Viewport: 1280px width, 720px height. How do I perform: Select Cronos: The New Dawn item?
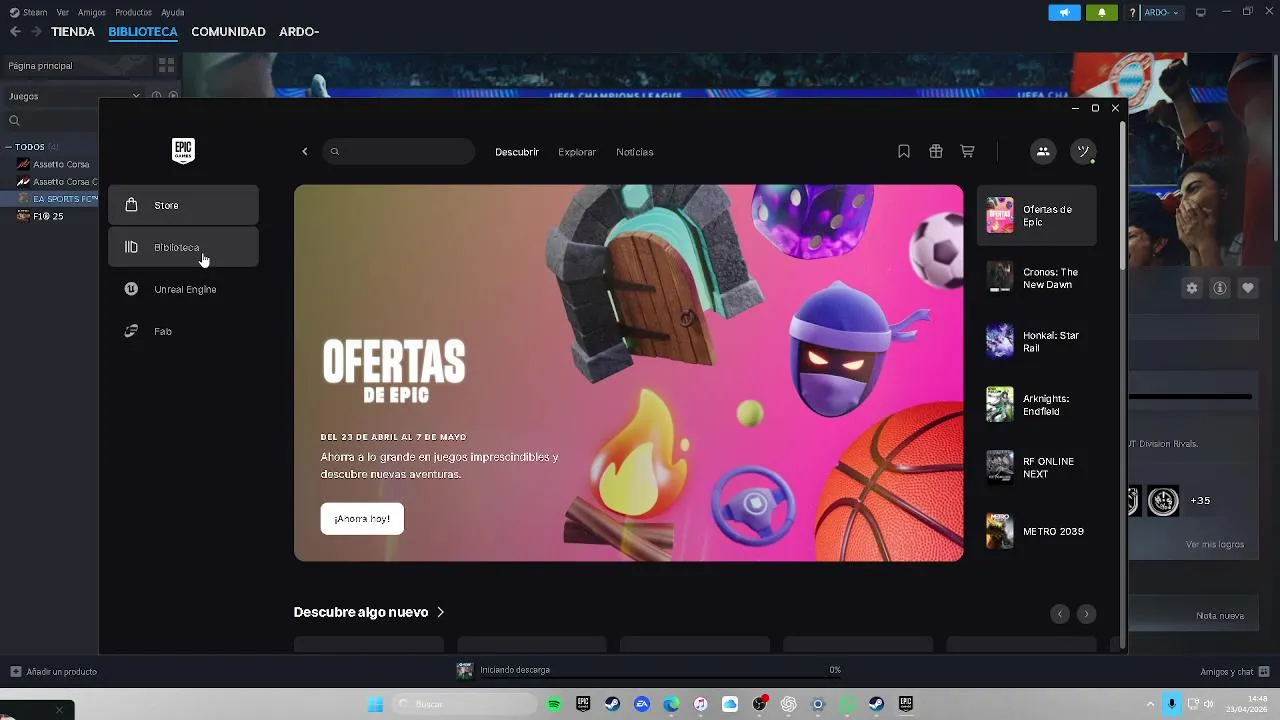pyautogui.click(x=1037, y=278)
